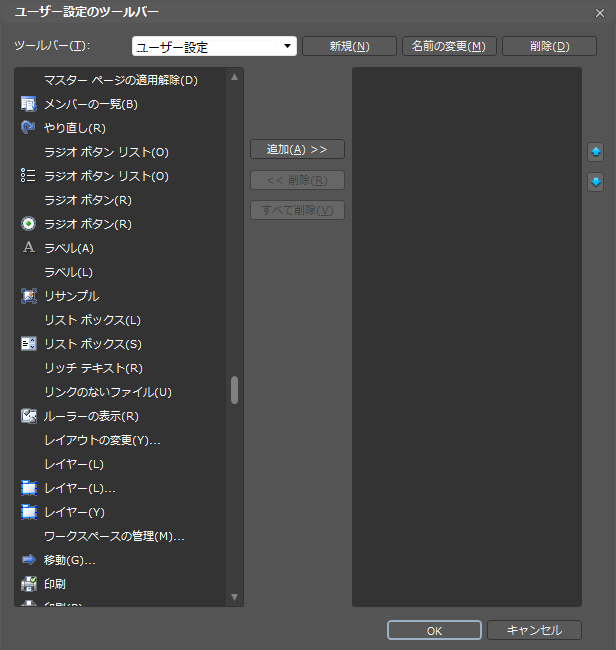616x650 pixels.
Task: Click the 新規(N) button
Action: click(x=349, y=46)
